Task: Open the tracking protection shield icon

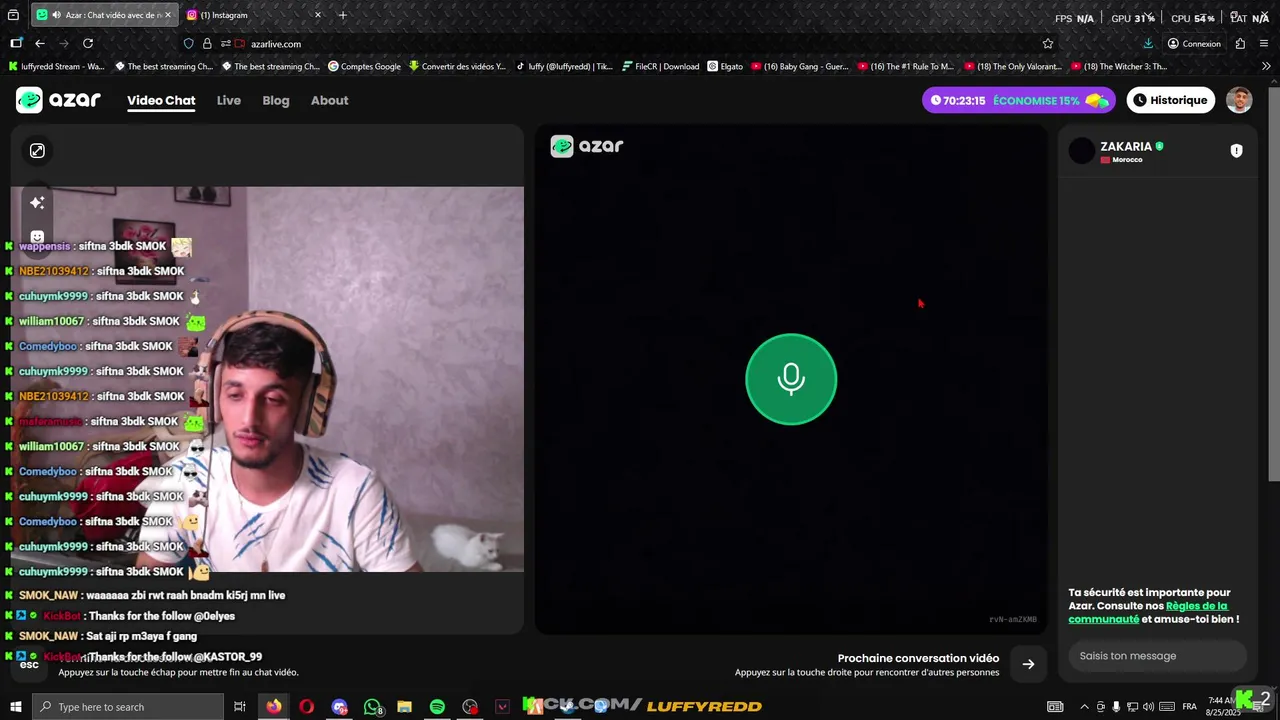Action: [188, 44]
